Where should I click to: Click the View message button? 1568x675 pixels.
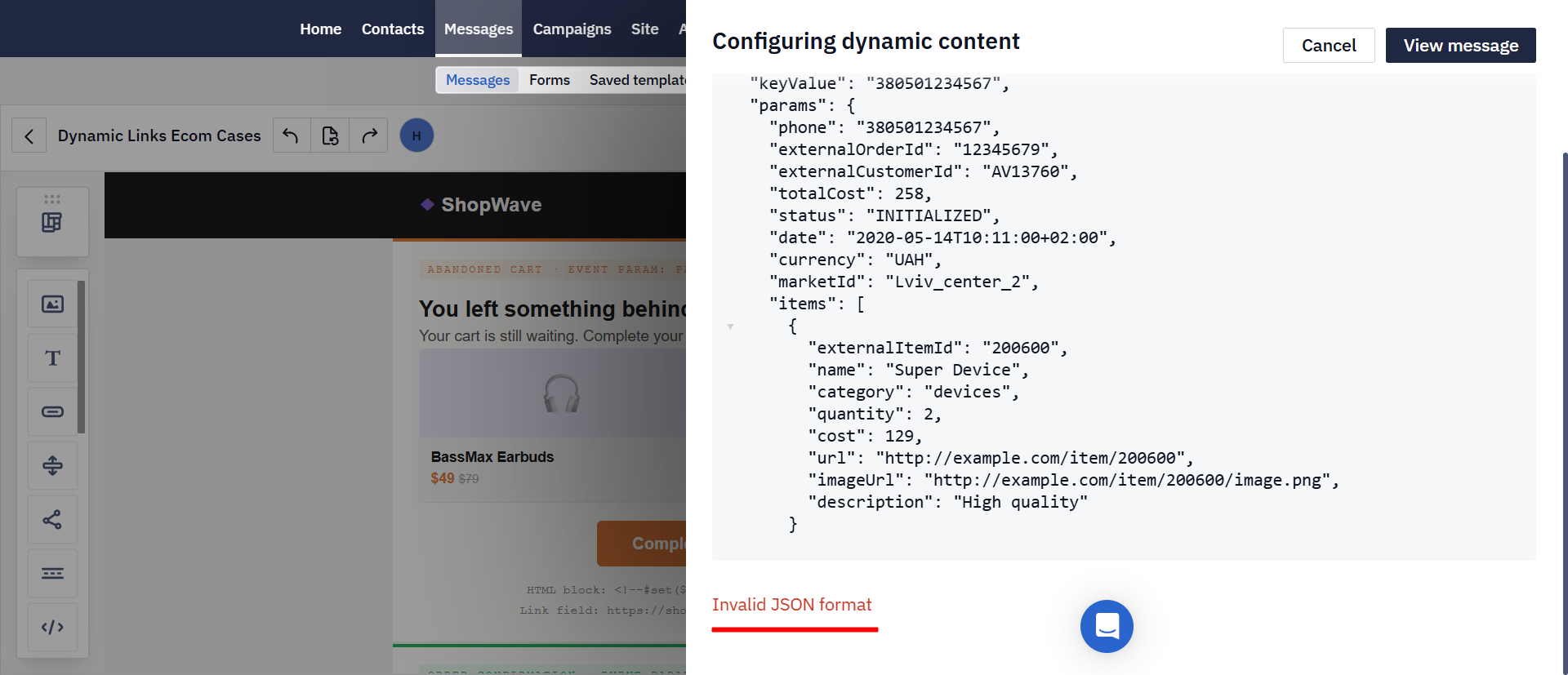click(x=1461, y=46)
